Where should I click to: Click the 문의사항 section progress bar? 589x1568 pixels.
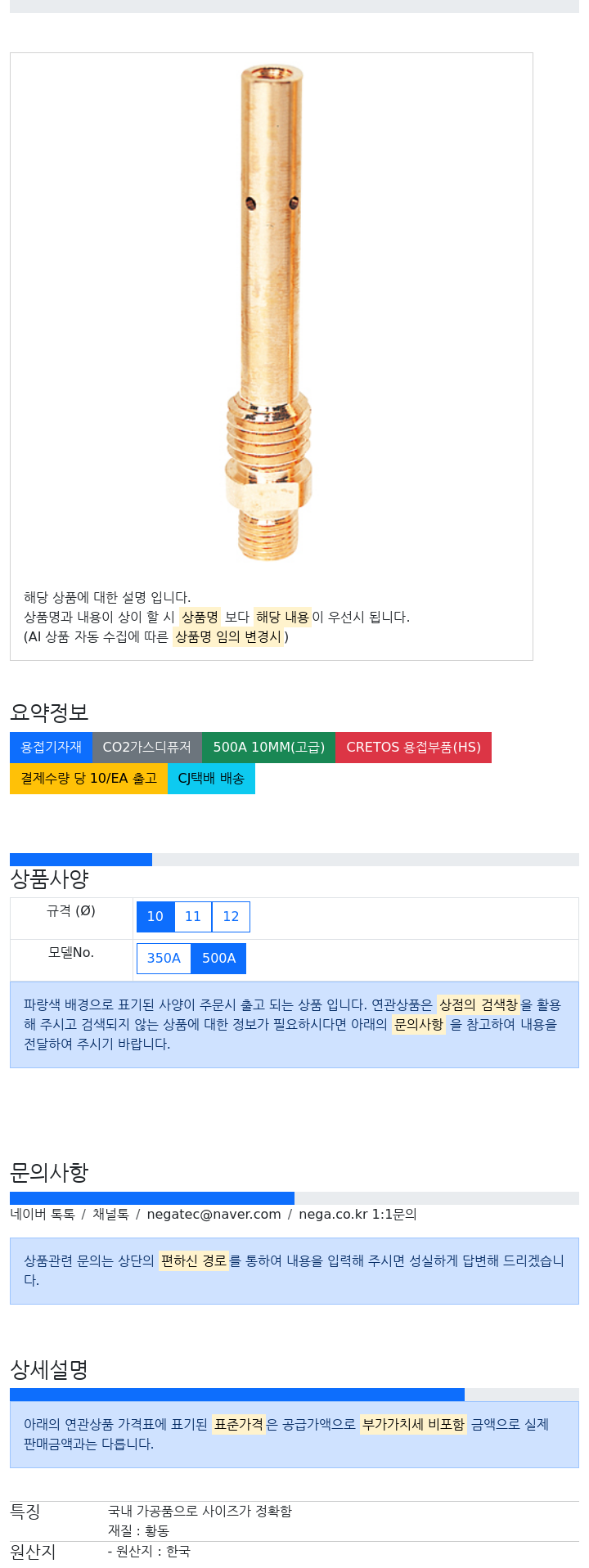tap(294, 1198)
